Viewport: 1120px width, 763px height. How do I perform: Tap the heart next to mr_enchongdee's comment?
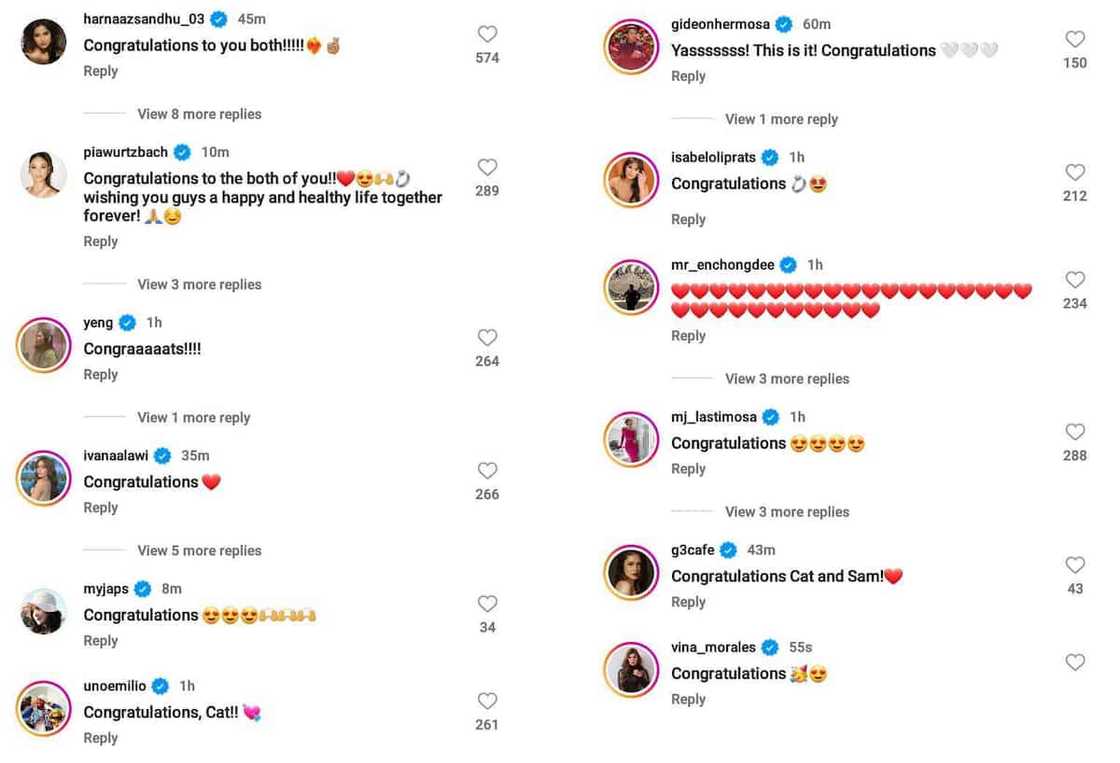click(1075, 280)
